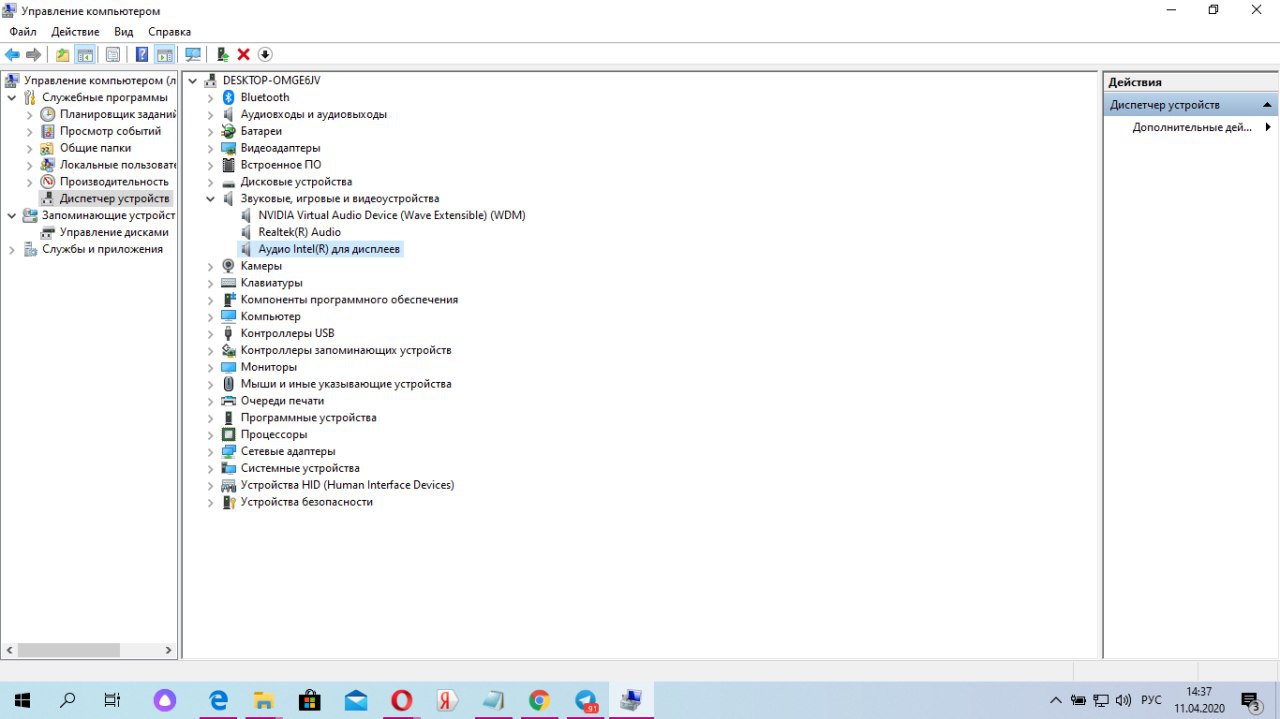Select Производительность in left tree
Image resolution: width=1280 pixels, height=719 pixels.
(114, 182)
